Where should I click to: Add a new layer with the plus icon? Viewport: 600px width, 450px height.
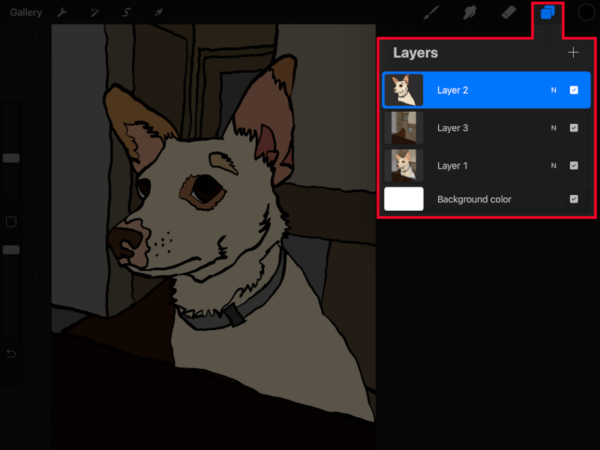point(573,52)
